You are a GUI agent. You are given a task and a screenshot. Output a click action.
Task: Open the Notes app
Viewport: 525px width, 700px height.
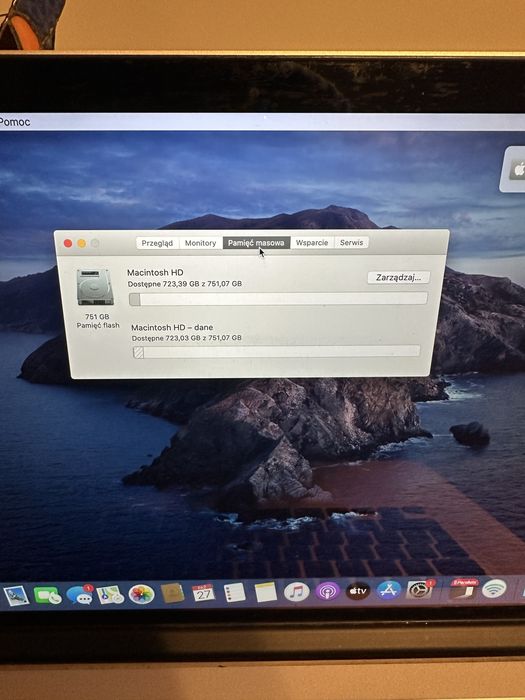pyautogui.click(x=266, y=592)
